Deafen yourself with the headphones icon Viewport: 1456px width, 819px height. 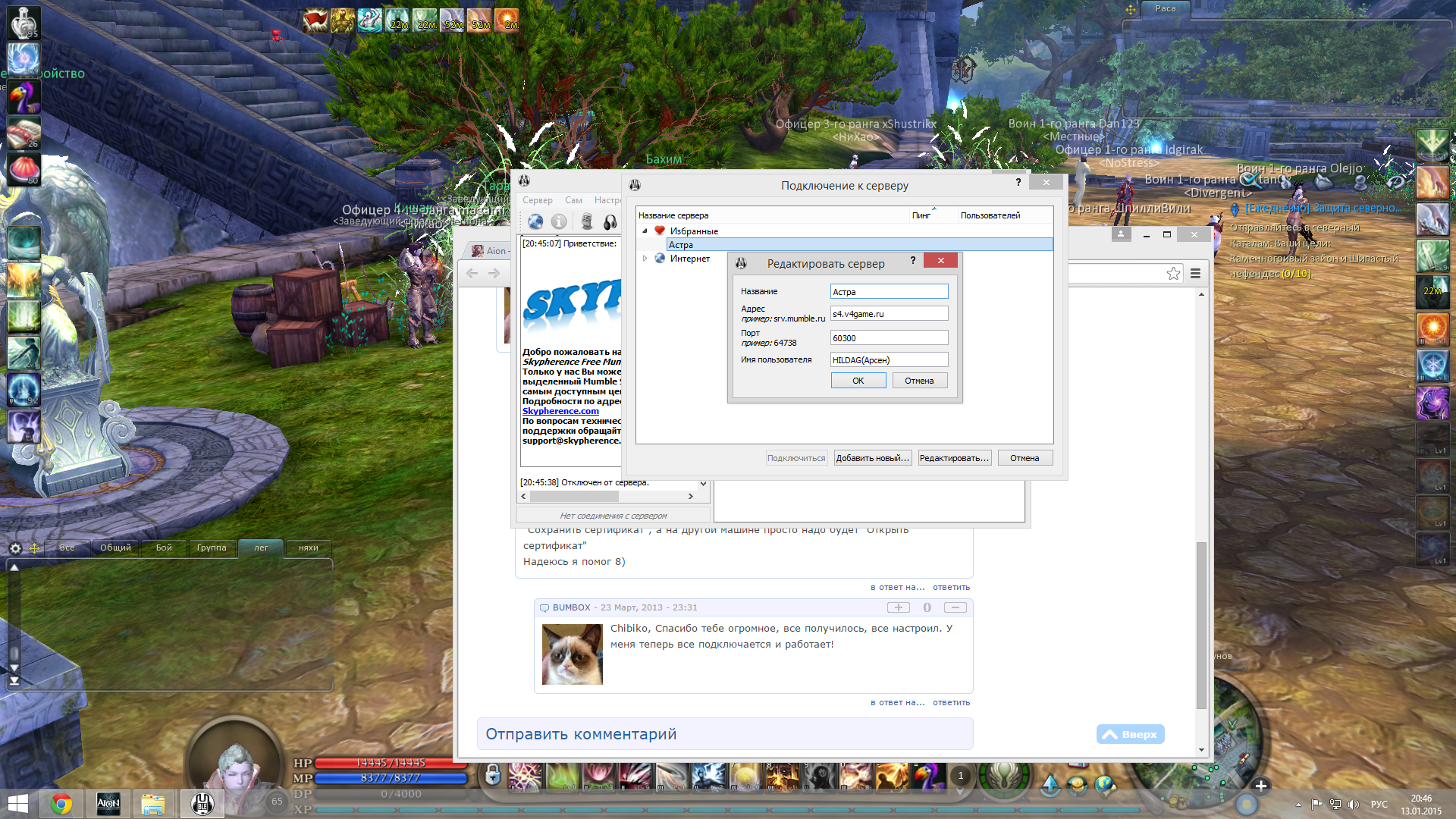[x=610, y=221]
